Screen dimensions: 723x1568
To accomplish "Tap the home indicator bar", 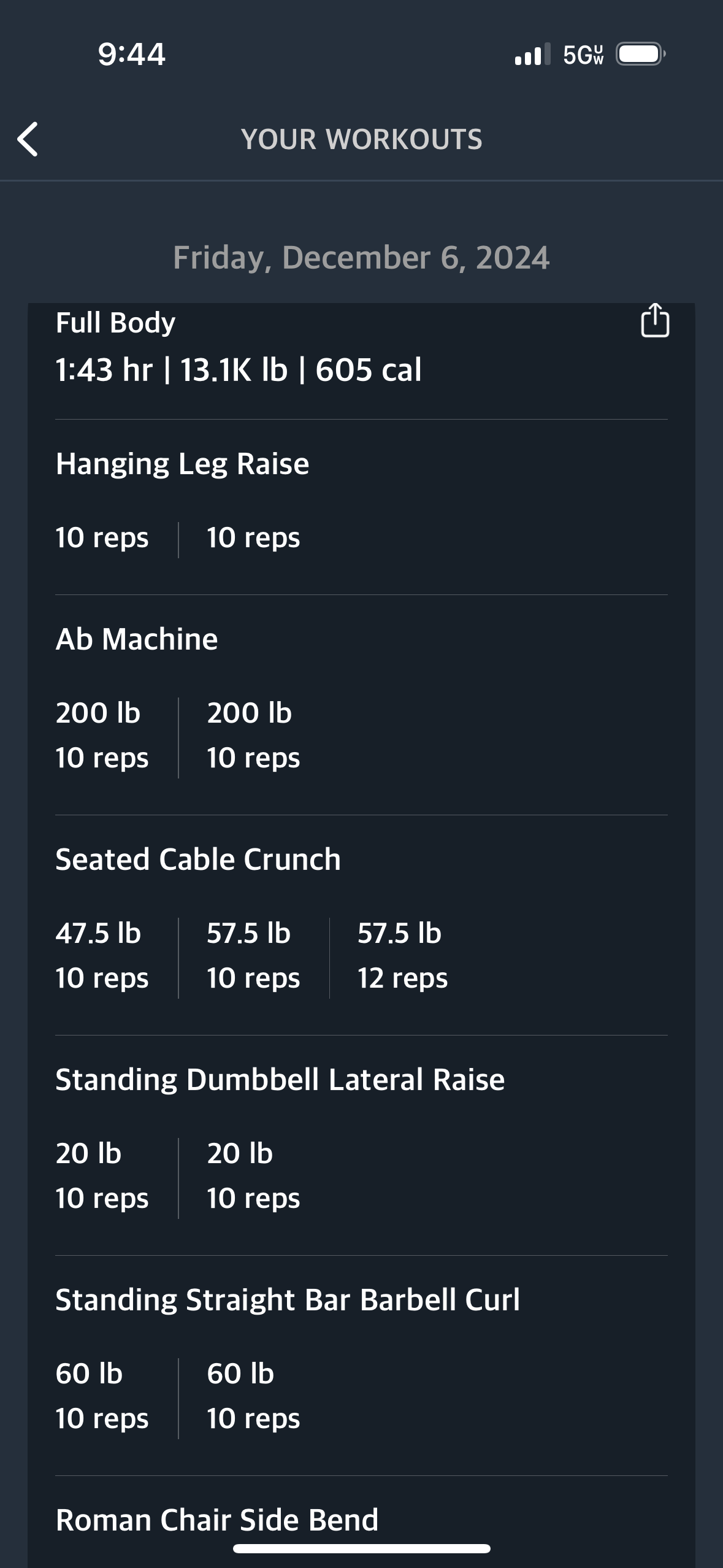I will click(x=362, y=1548).
